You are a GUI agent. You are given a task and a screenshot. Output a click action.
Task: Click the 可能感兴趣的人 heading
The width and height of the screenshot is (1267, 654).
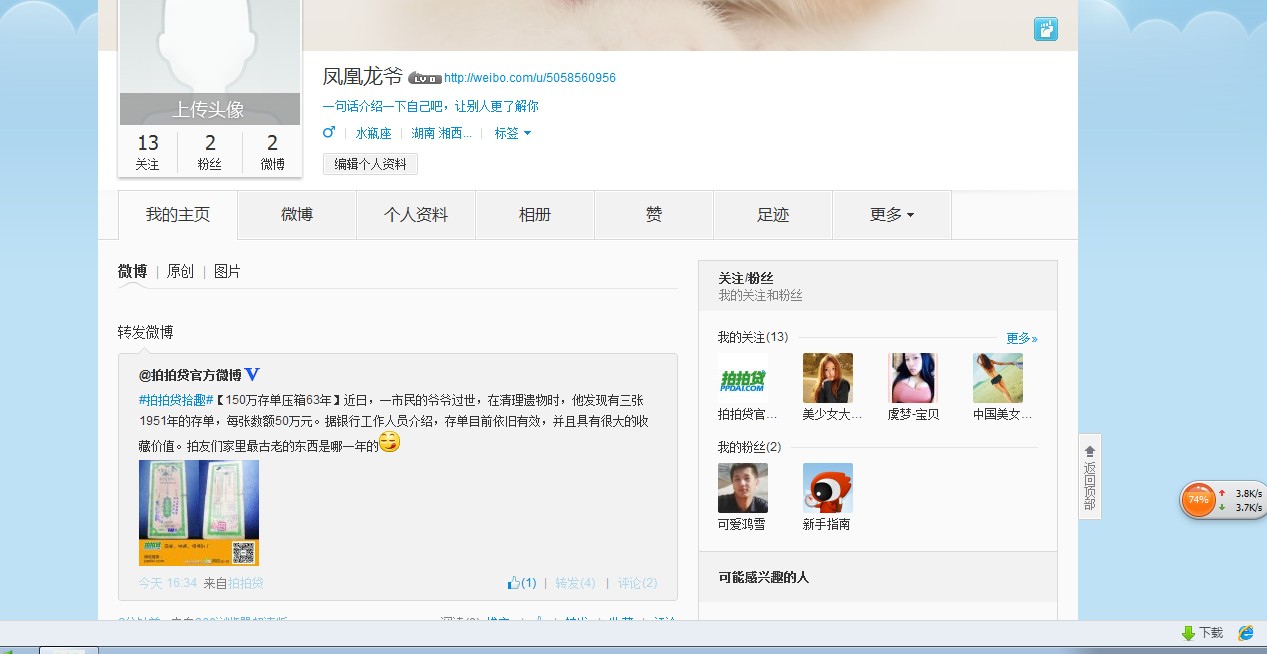pyautogui.click(x=763, y=577)
